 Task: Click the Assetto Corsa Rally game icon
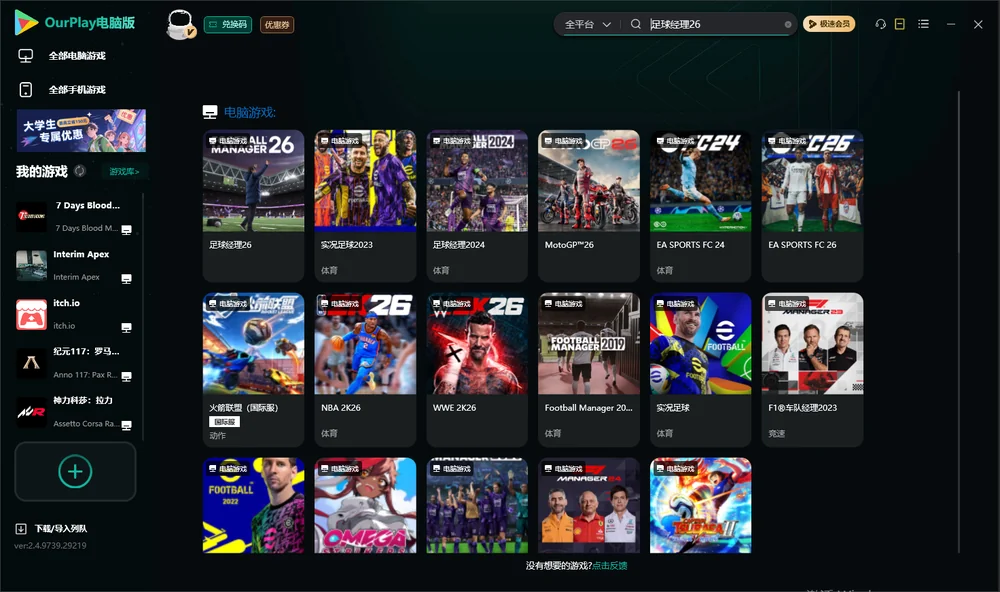tap(31, 412)
